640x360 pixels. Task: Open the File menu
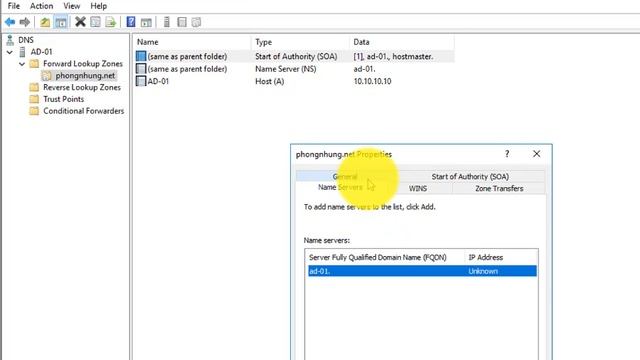pyautogui.click(x=13, y=6)
